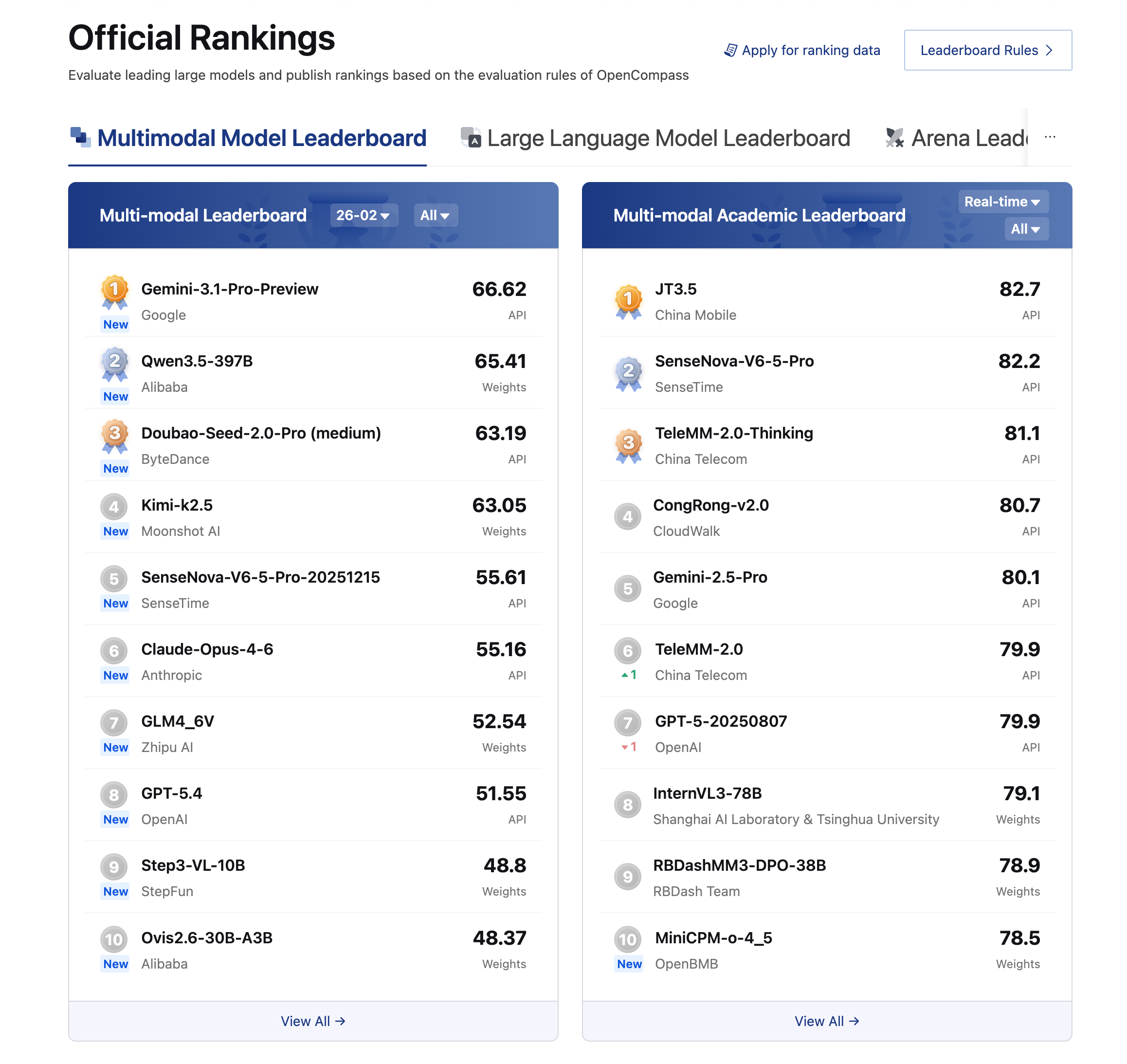This screenshot has height=1064, width=1127.
Task: Open the Leaderboard Rules page
Action: point(987,50)
